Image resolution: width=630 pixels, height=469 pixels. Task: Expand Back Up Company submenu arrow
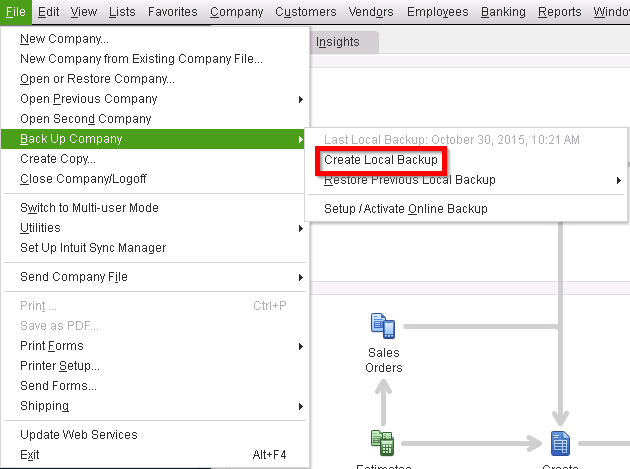coord(301,139)
